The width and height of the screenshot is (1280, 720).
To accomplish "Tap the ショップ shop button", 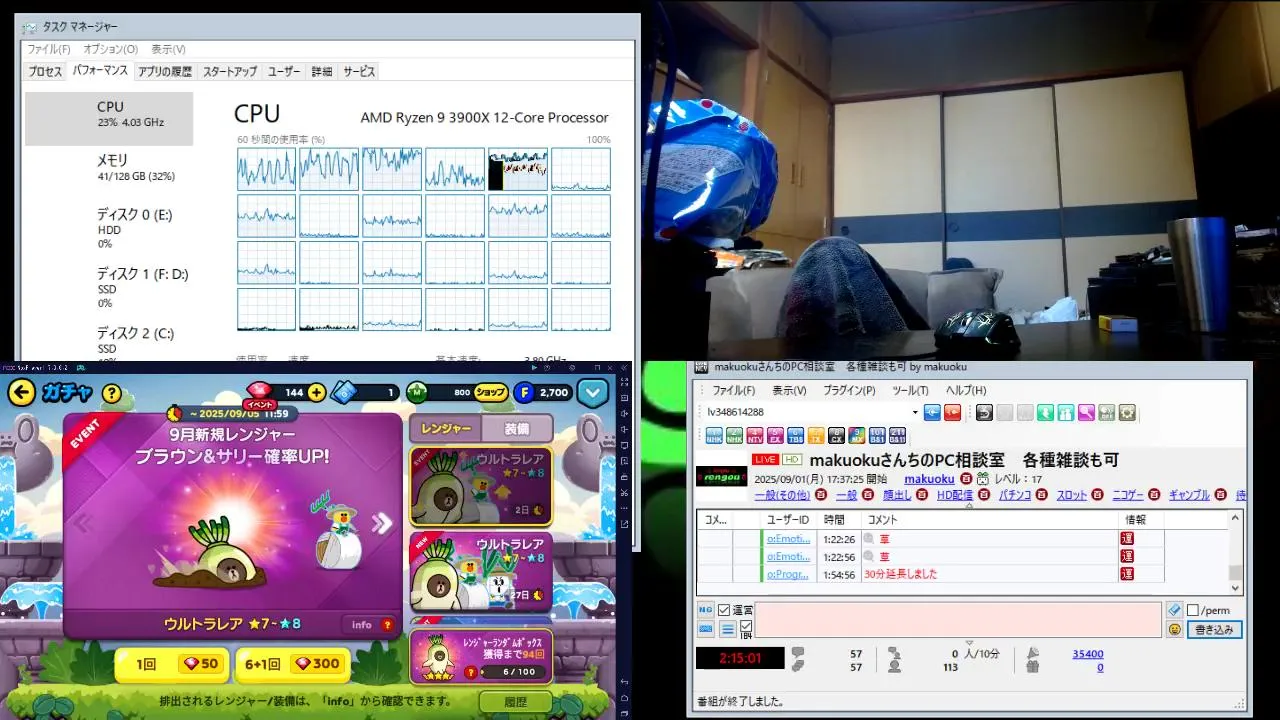I will (x=490, y=393).
